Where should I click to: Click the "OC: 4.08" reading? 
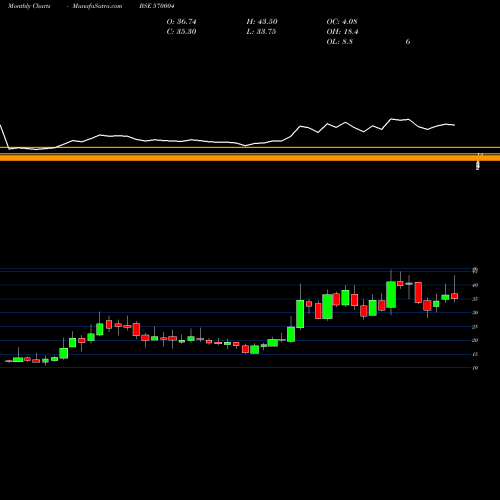point(342,22)
